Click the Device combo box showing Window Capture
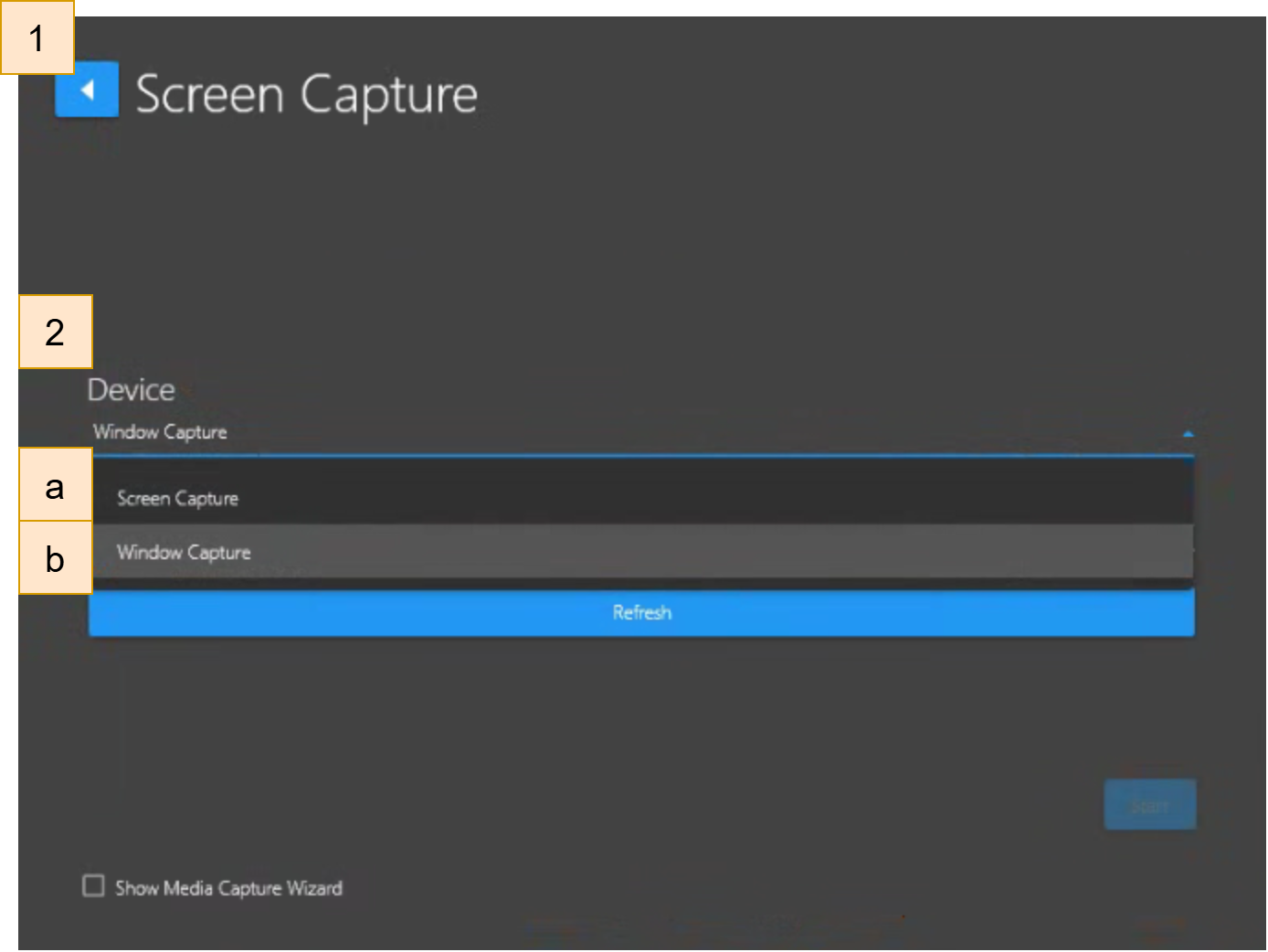1268x952 pixels. tap(548, 432)
